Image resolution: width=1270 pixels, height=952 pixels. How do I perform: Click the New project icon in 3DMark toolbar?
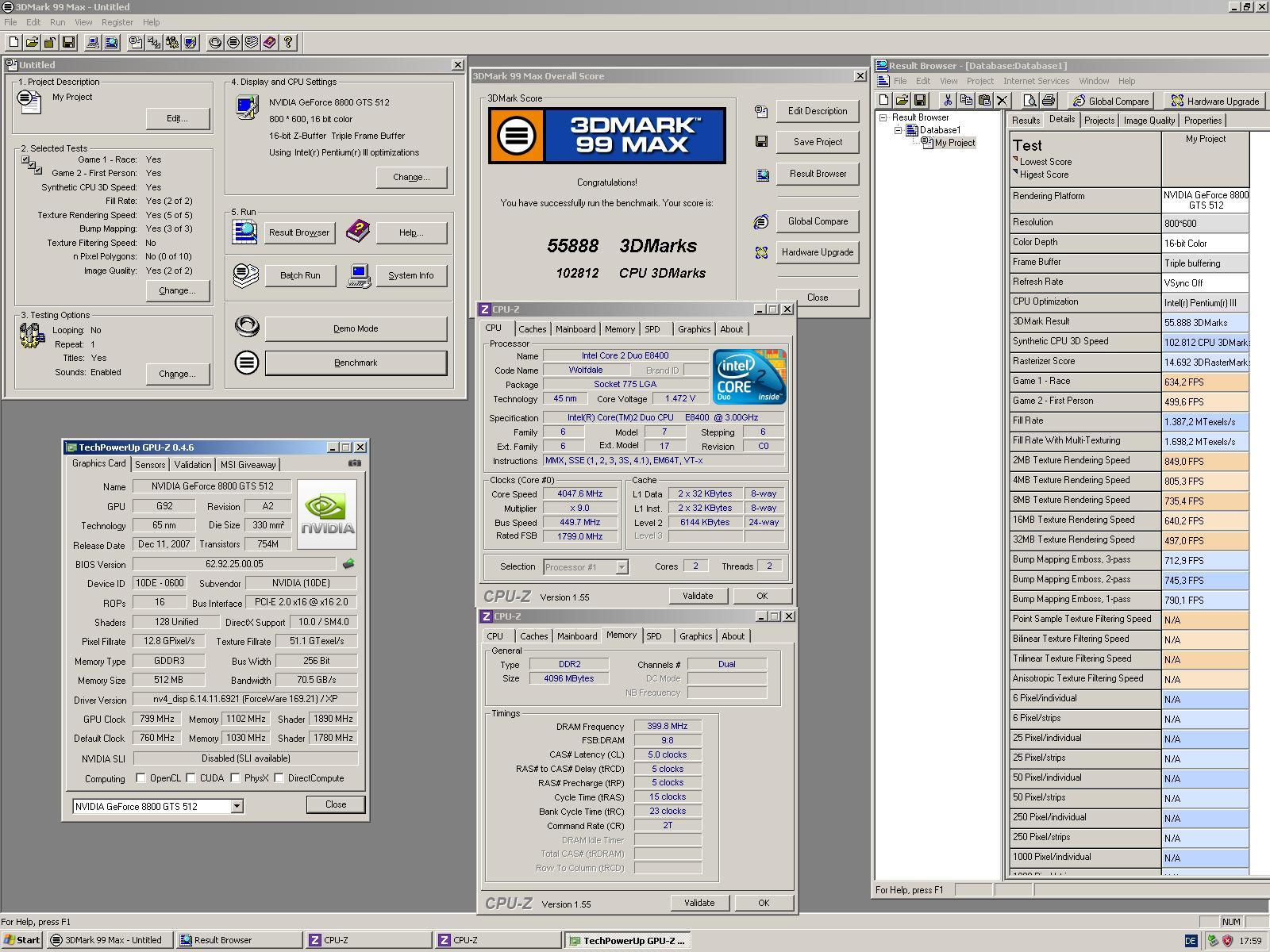13,43
